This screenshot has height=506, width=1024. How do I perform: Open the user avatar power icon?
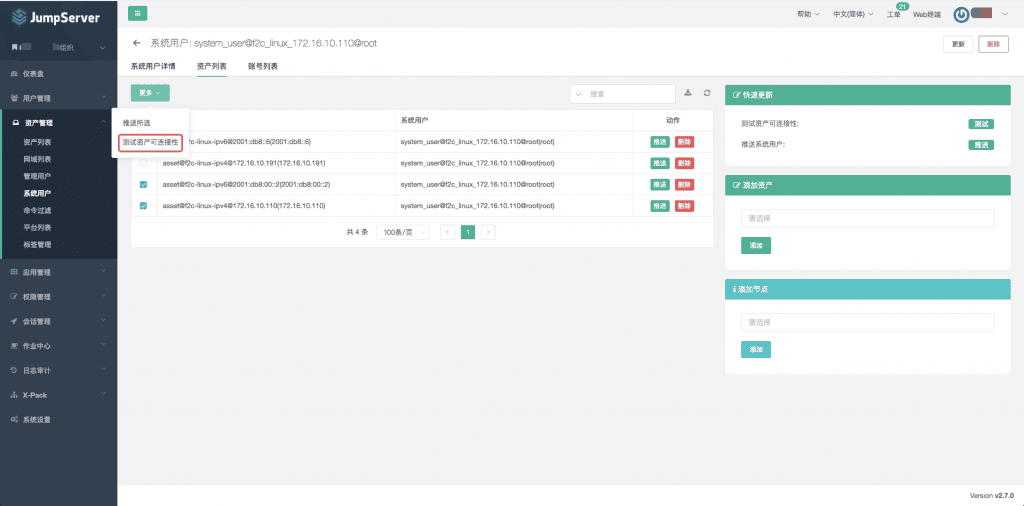[961, 14]
